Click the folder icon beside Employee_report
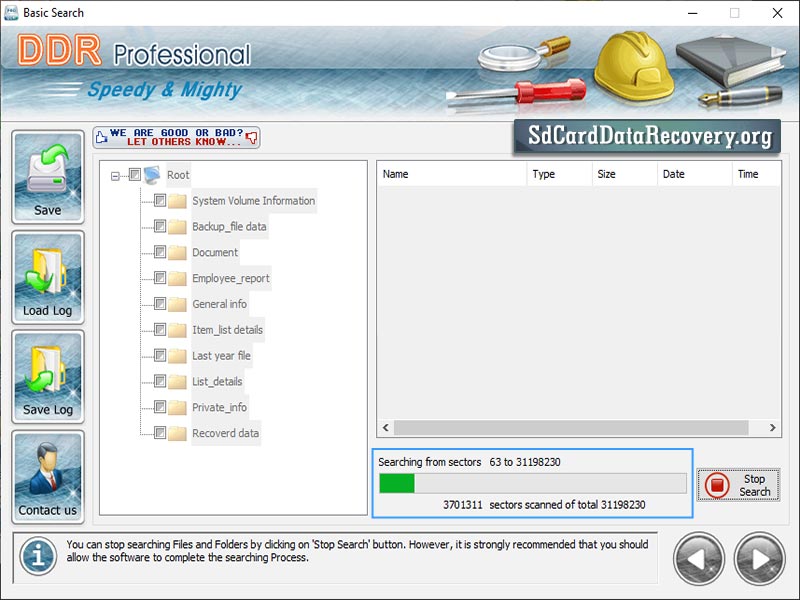The image size is (800, 600). 175,278
